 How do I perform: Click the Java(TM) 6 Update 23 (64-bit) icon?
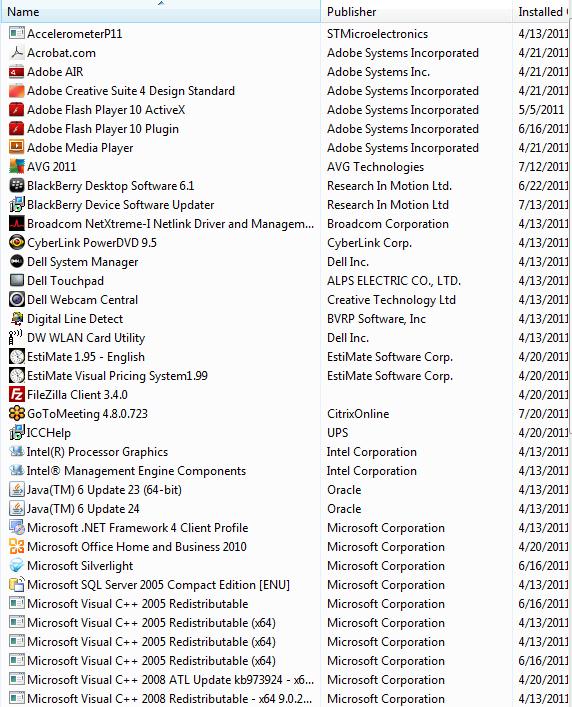(x=17, y=489)
